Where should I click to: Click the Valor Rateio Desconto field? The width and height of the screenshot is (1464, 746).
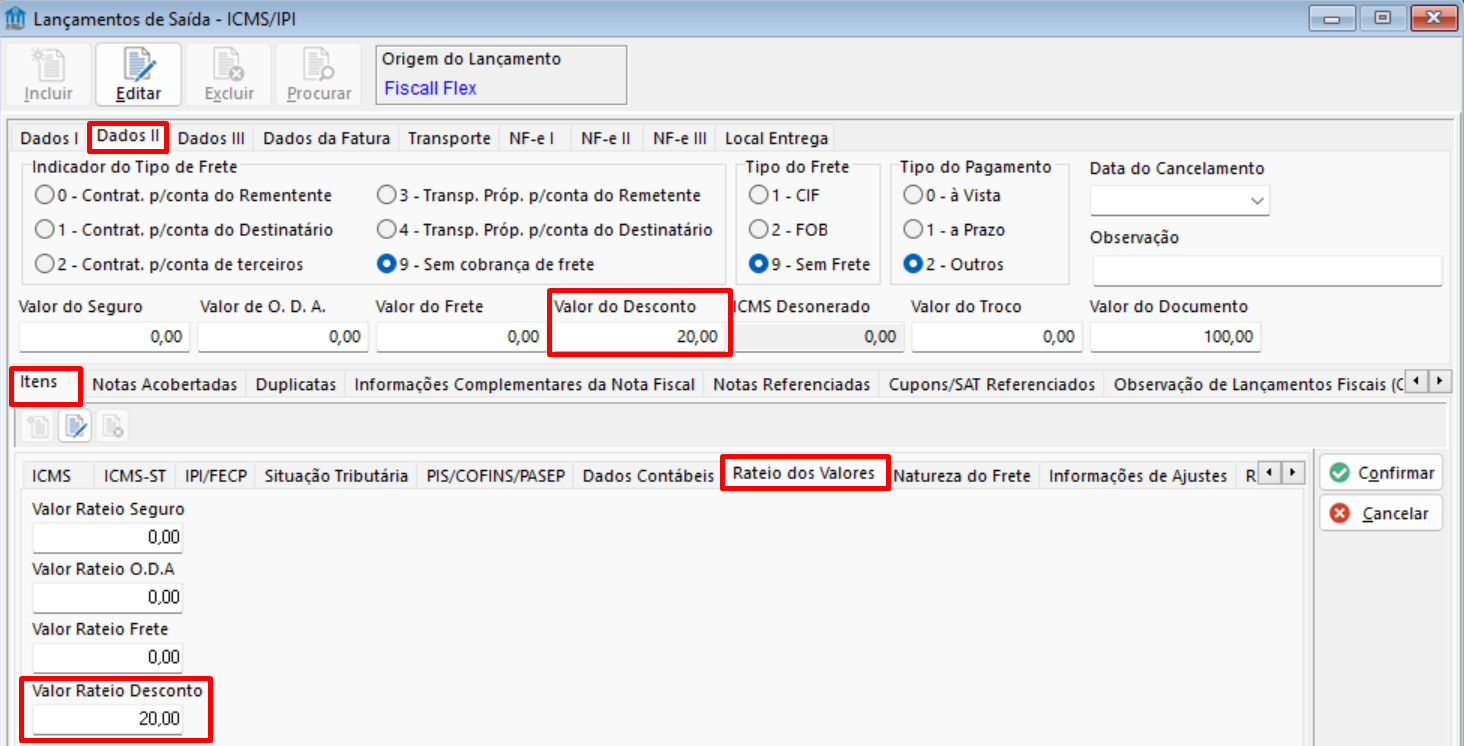pyautogui.click(x=107, y=719)
